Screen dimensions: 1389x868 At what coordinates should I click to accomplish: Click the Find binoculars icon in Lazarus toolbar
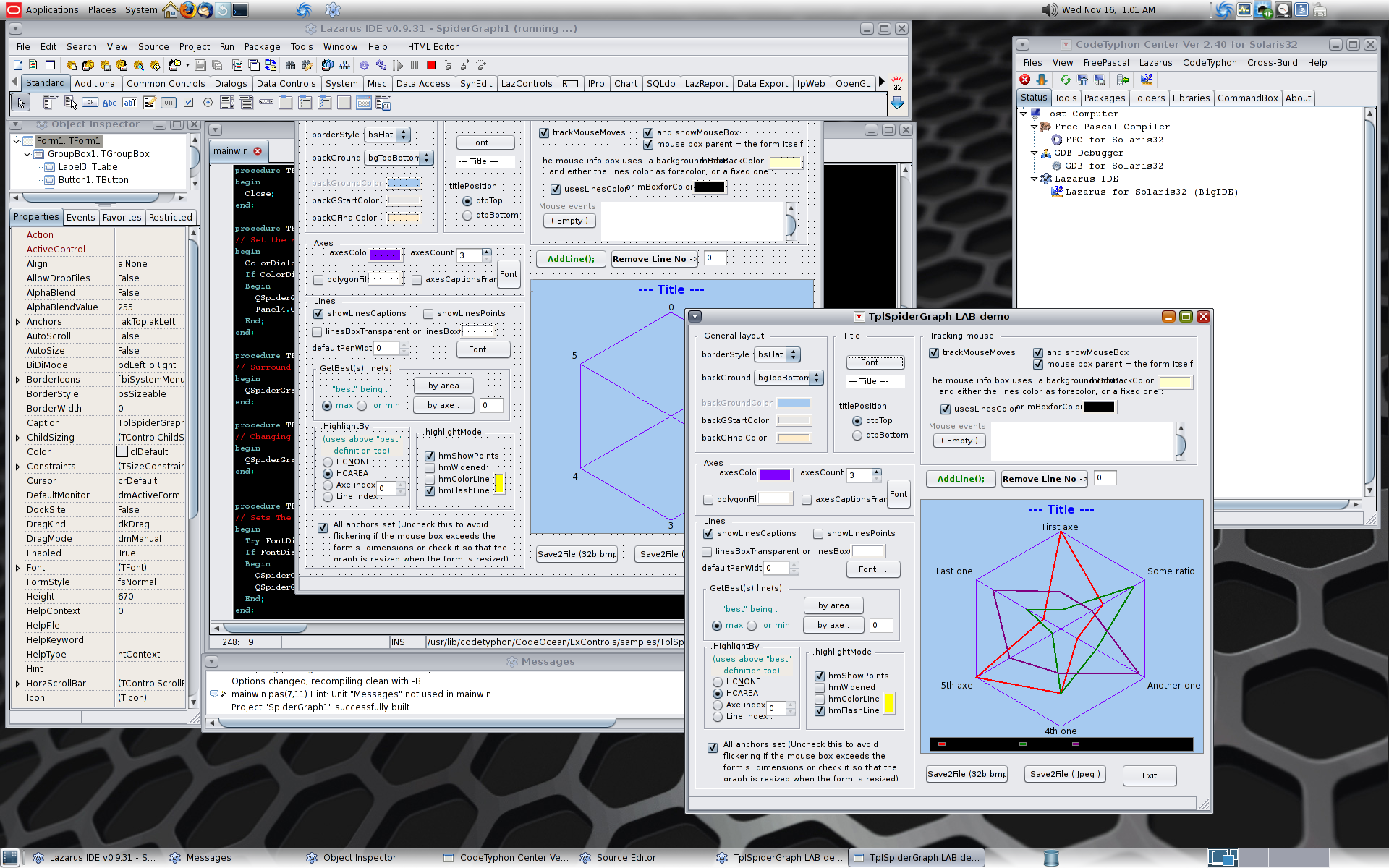pyautogui.click(x=290, y=65)
